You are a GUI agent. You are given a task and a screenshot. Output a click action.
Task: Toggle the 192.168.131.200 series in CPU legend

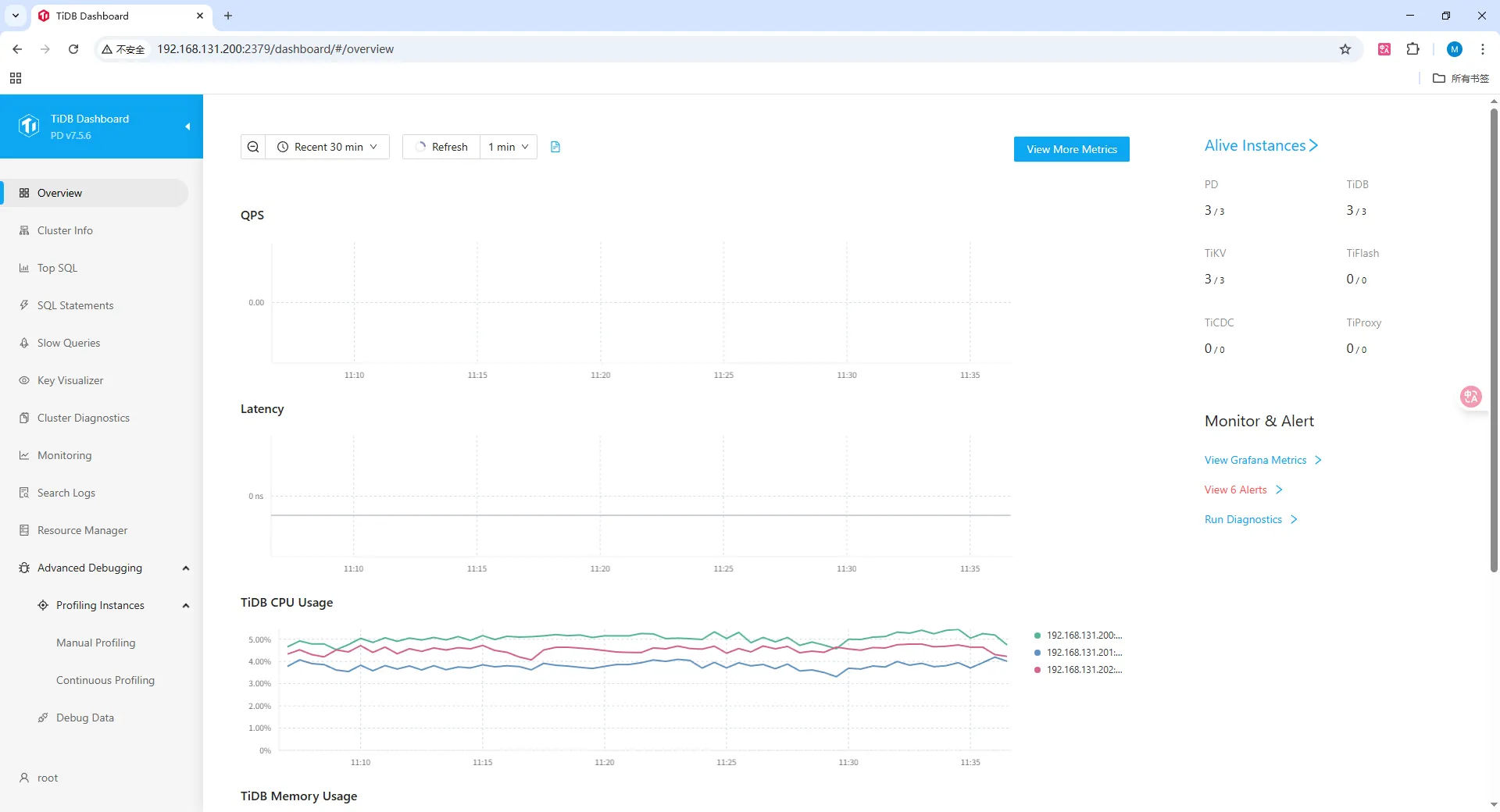click(1083, 636)
